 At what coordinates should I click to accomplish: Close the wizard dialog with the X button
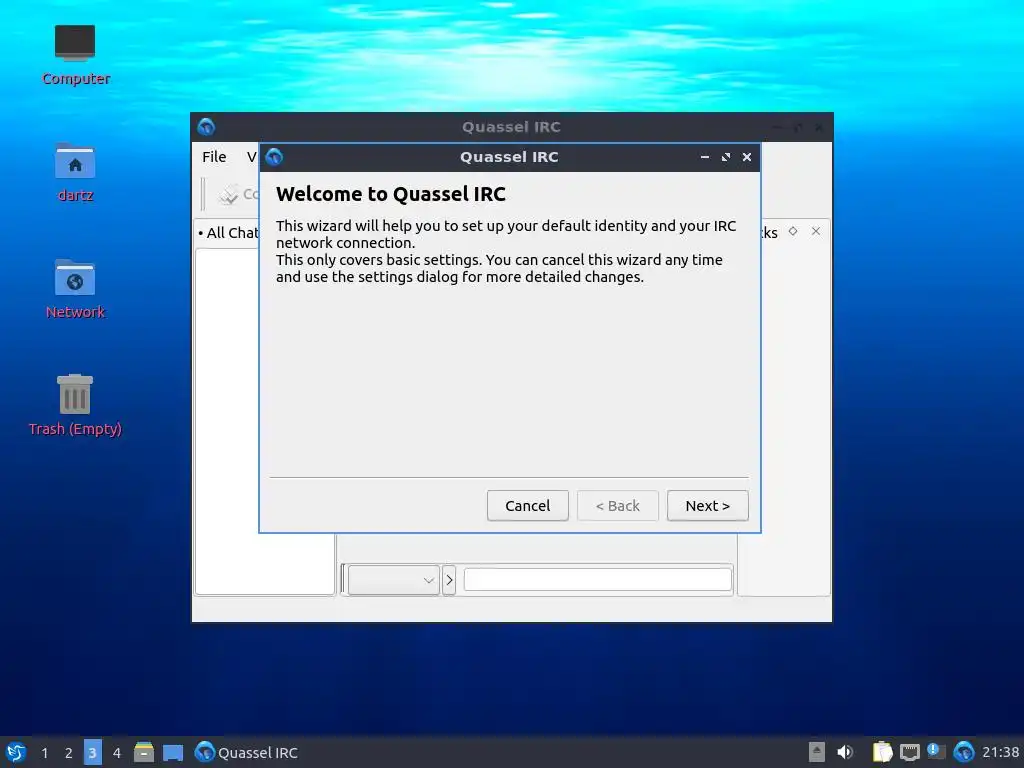click(746, 157)
